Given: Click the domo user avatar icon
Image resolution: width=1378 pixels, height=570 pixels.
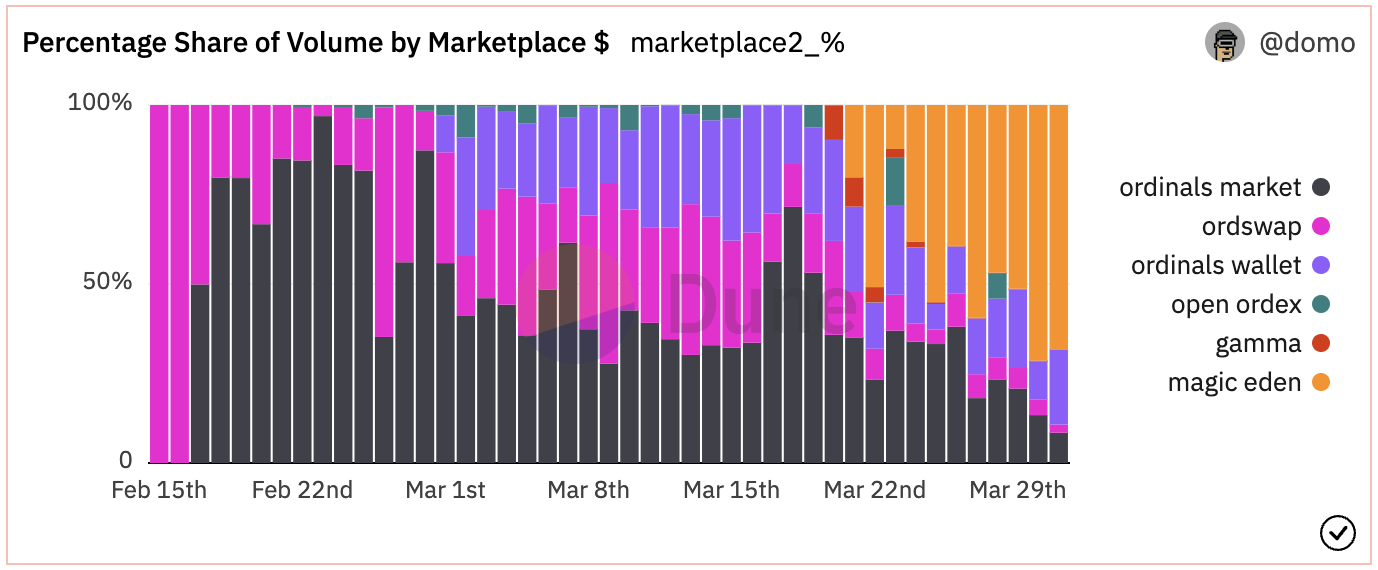Looking at the screenshot, I should 1224,43.
